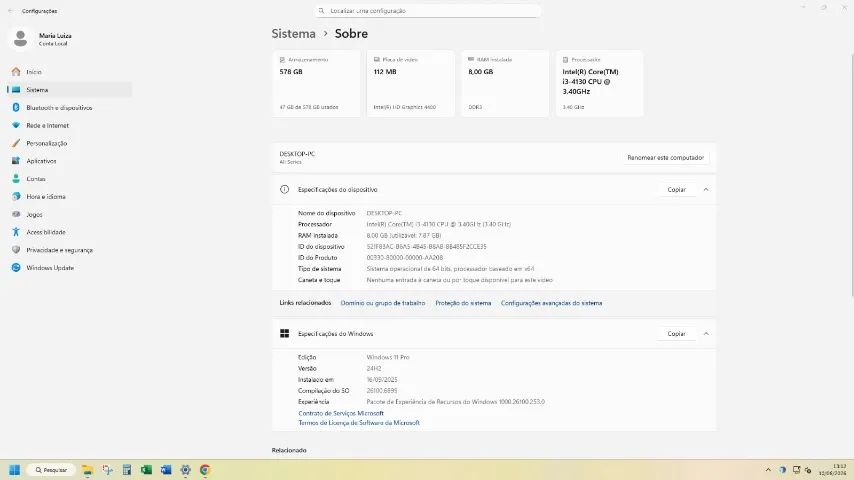The height and width of the screenshot is (480, 854).
Task: Click the Instalado em 16/09/2025 value
Action: [382, 380]
